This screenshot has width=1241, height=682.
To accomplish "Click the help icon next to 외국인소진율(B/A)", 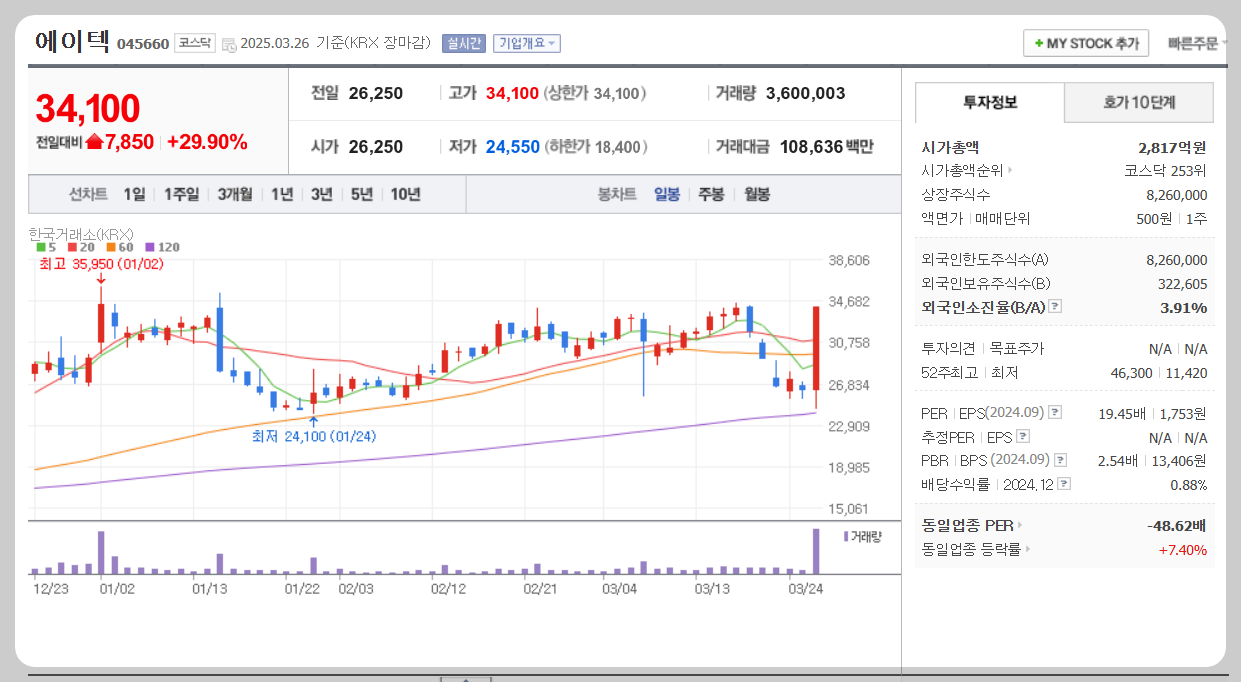I will 1055,307.
